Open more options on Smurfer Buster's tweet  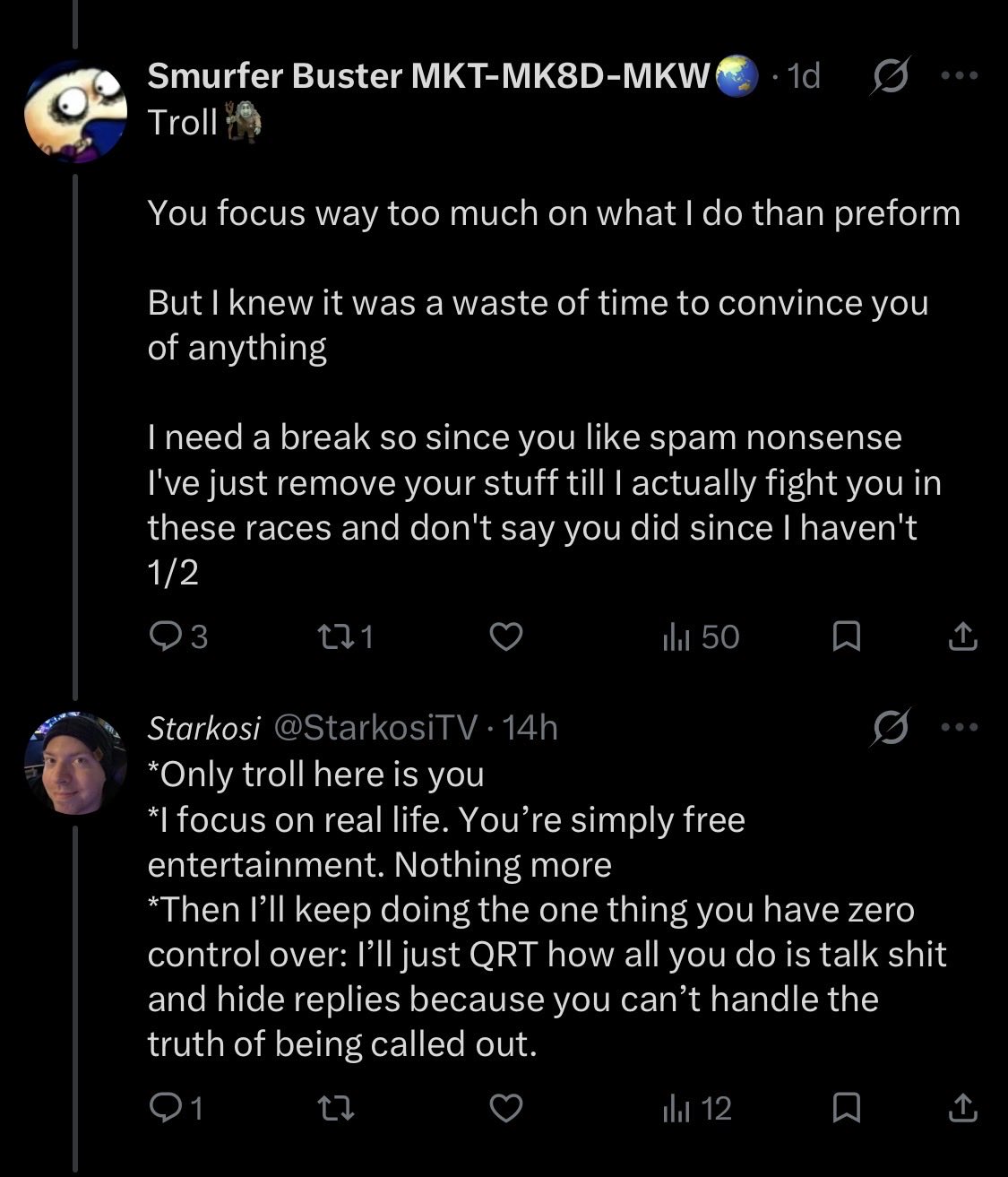(x=961, y=76)
